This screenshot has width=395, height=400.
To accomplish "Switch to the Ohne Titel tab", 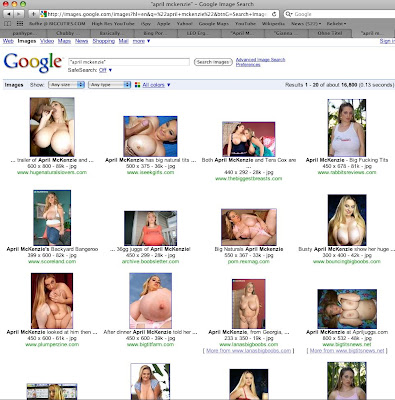I will 330,33.
